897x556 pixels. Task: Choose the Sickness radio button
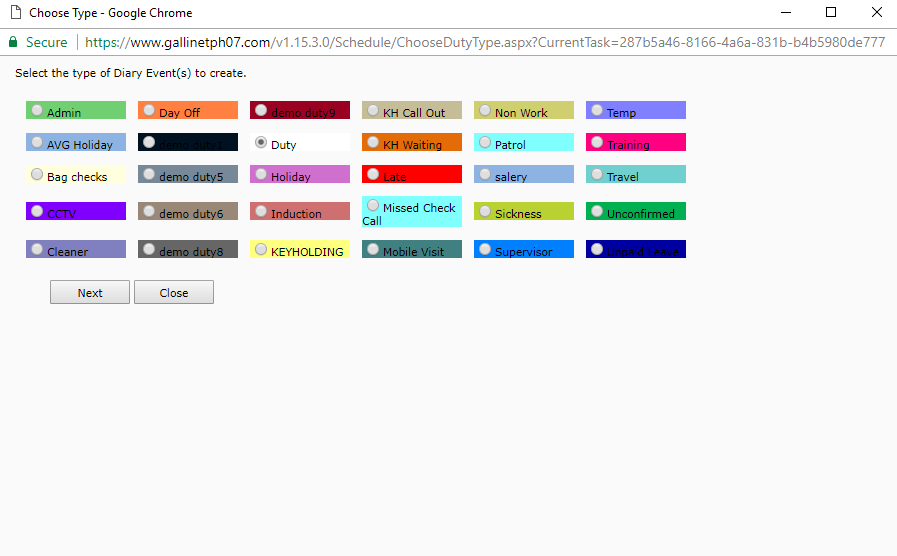pyautogui.click(x=485, y=212)
